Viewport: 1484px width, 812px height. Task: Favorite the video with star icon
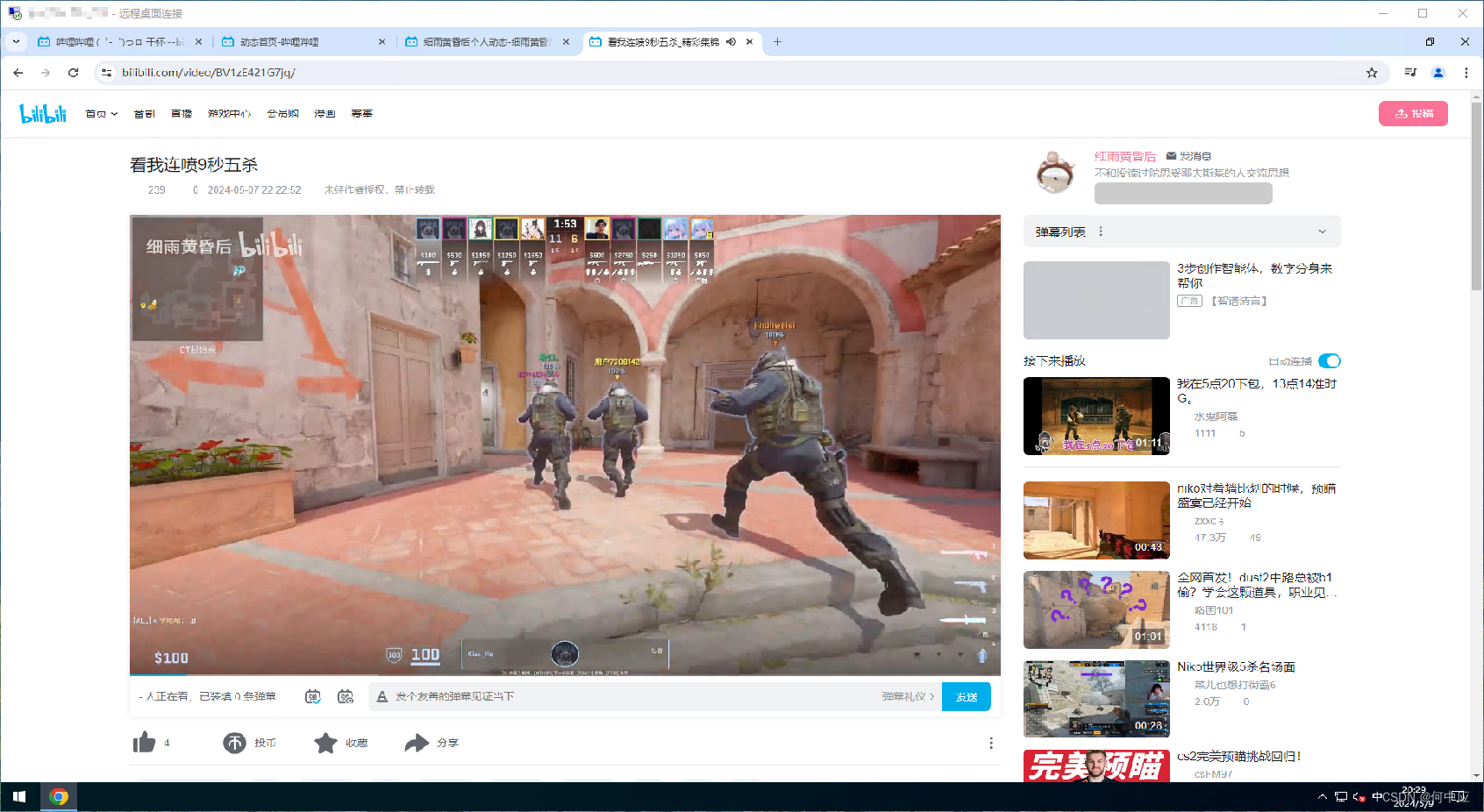325,743
